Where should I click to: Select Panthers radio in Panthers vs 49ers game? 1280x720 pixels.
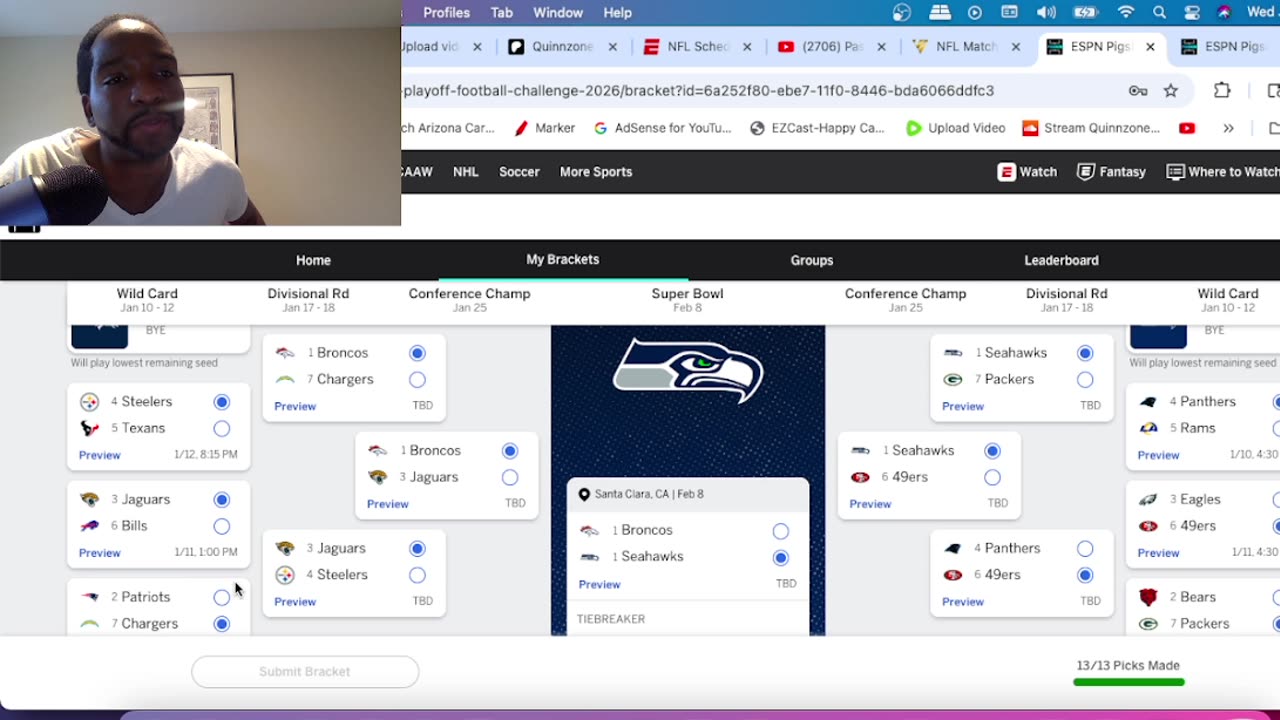pyautogui.click(x=1085, y=549)
